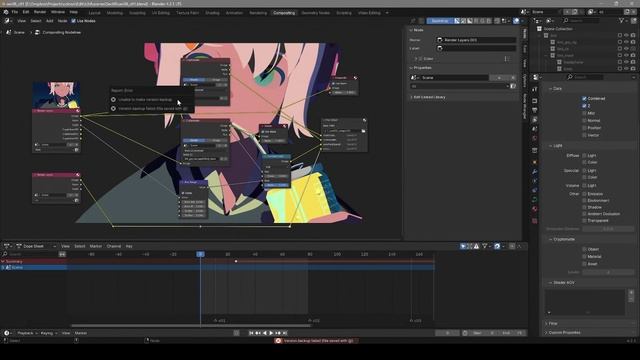
Task: Collapse the Data panel
Action: pyautogui.click(x=555, y=89)
